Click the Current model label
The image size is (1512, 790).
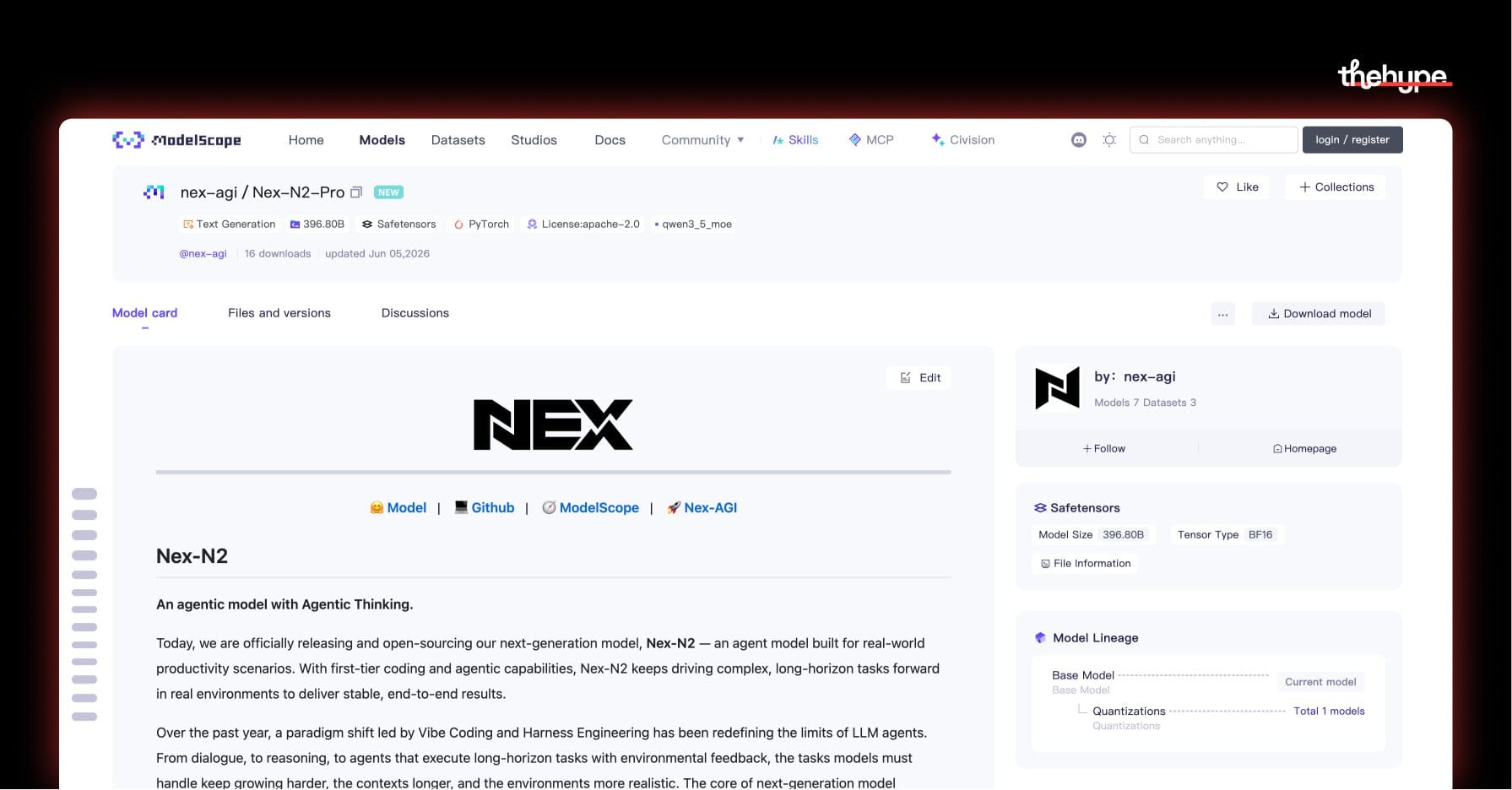[x=1320, y=682]
